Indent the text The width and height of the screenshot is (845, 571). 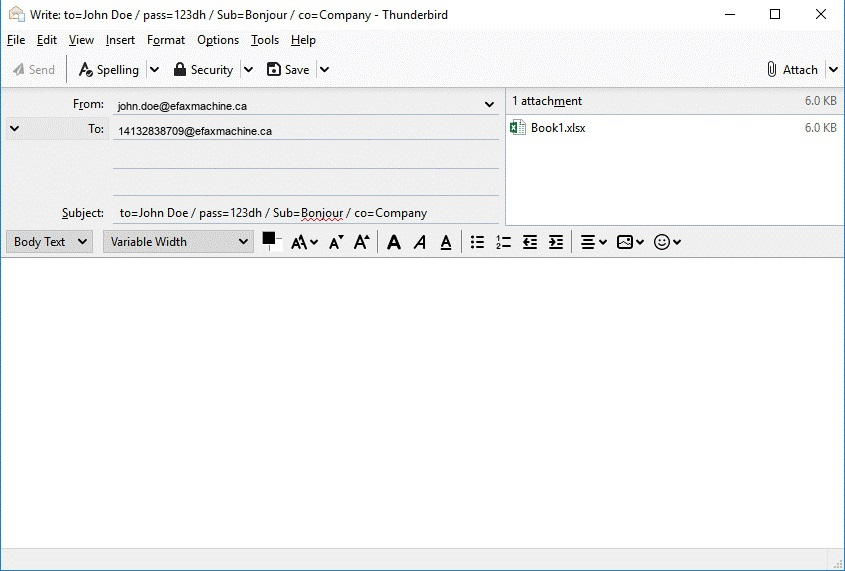coord(556,242)
